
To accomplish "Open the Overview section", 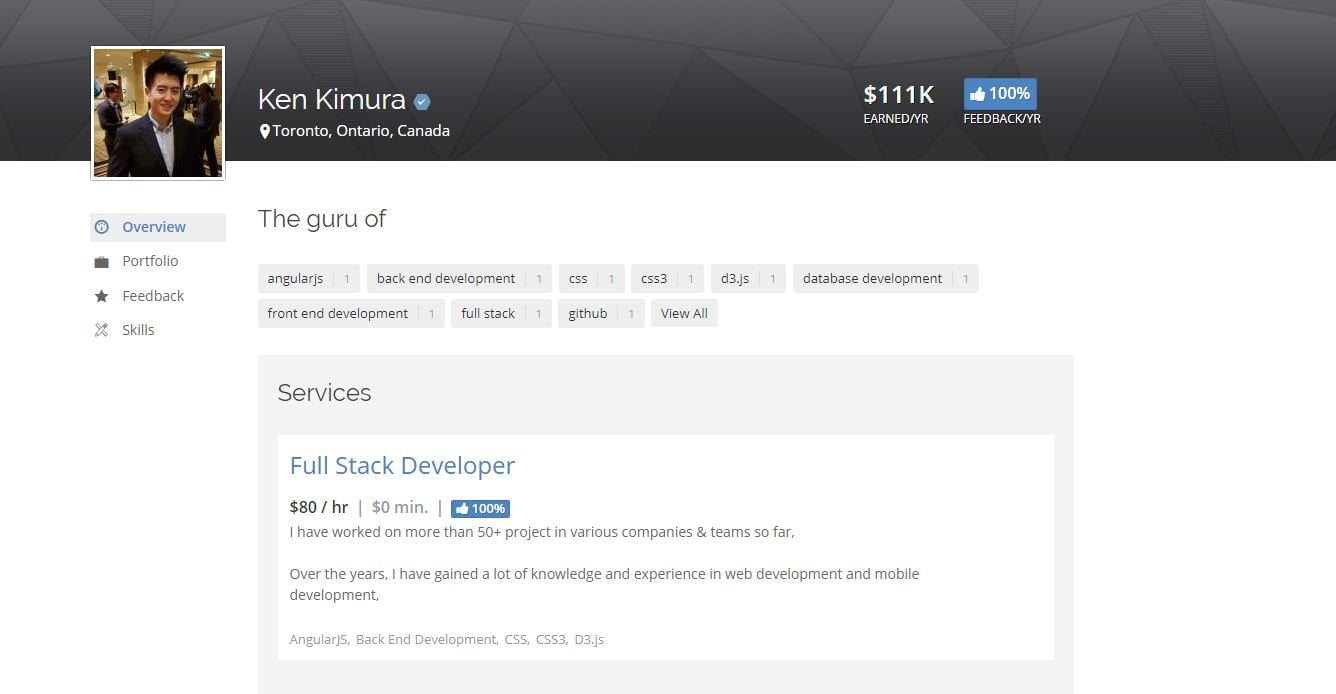I will pyautogui.click(x=158, y=227).
